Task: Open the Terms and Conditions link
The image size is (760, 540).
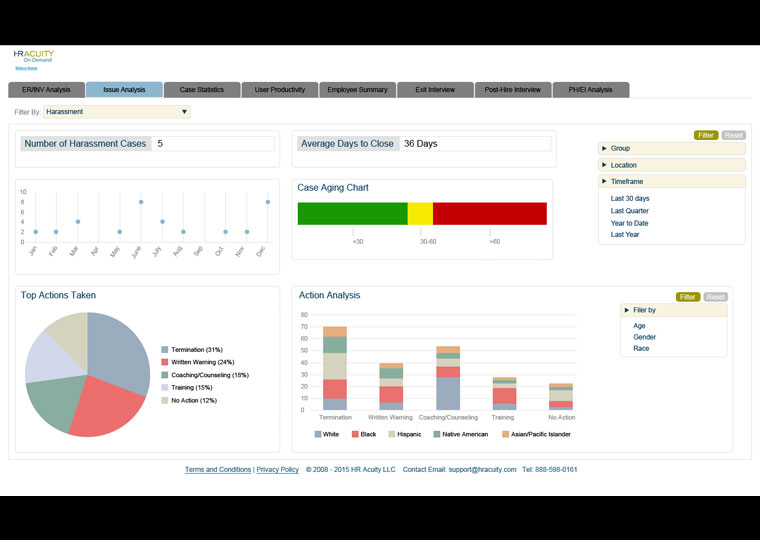Action: 218,470
